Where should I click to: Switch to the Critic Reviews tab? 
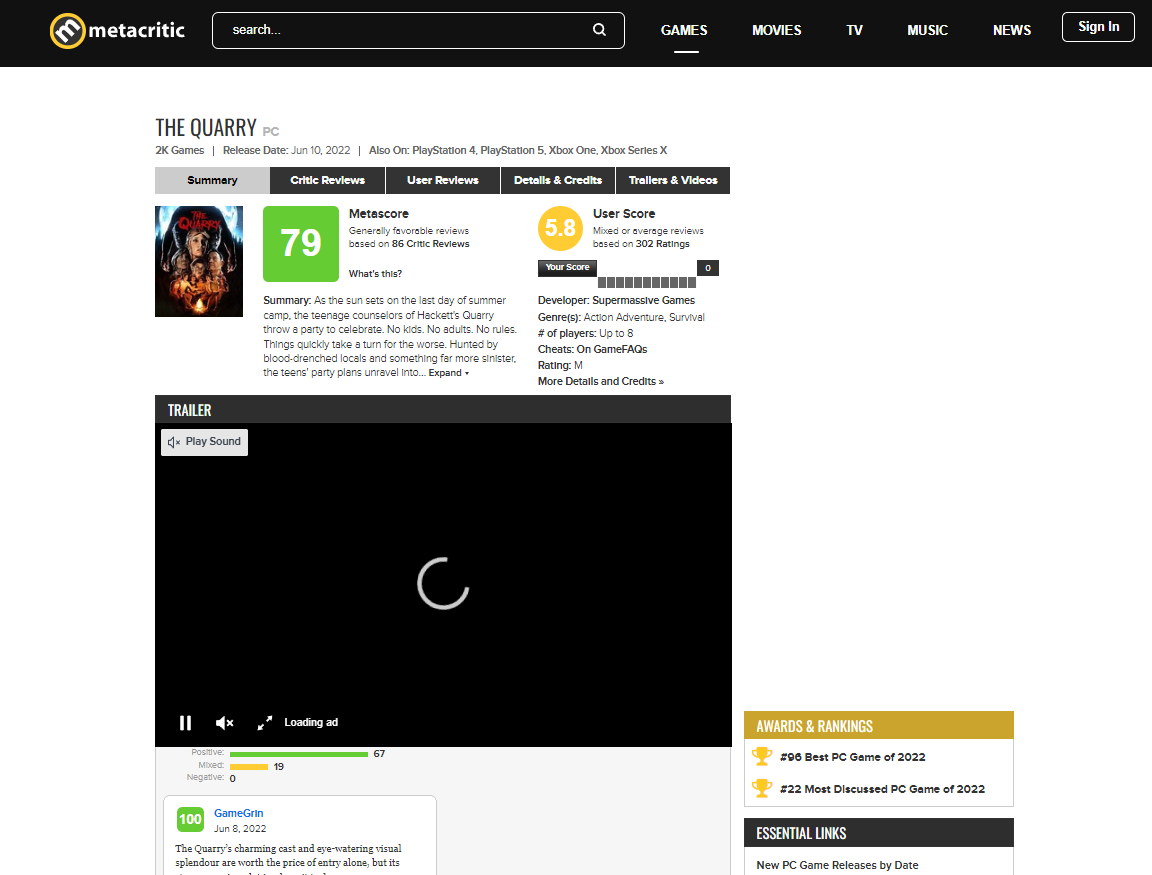(328, 181)
